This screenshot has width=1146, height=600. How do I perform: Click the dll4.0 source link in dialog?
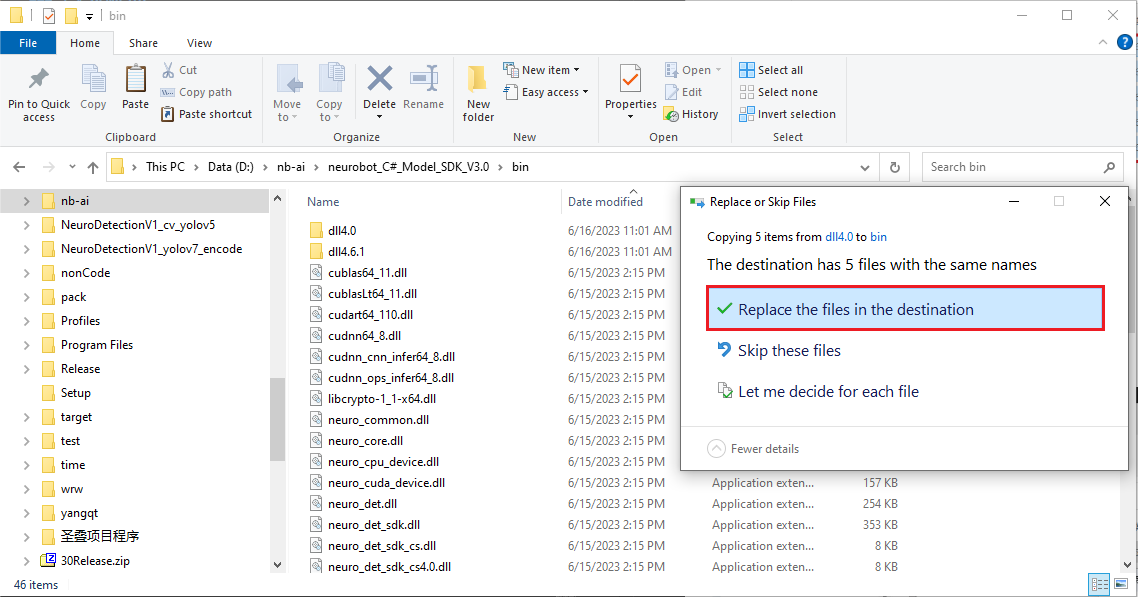click(x=839, y=237)
